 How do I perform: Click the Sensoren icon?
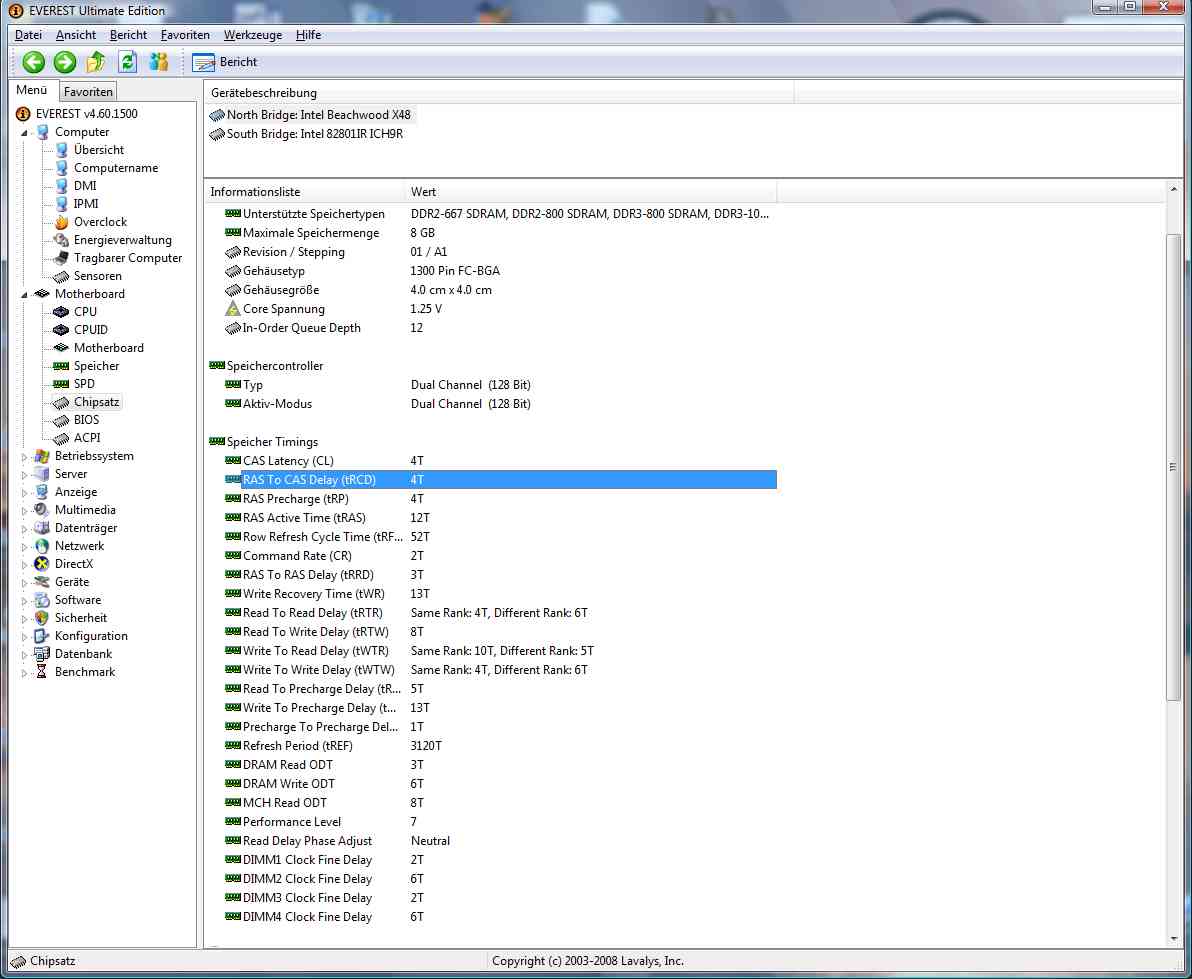(62, 277)
